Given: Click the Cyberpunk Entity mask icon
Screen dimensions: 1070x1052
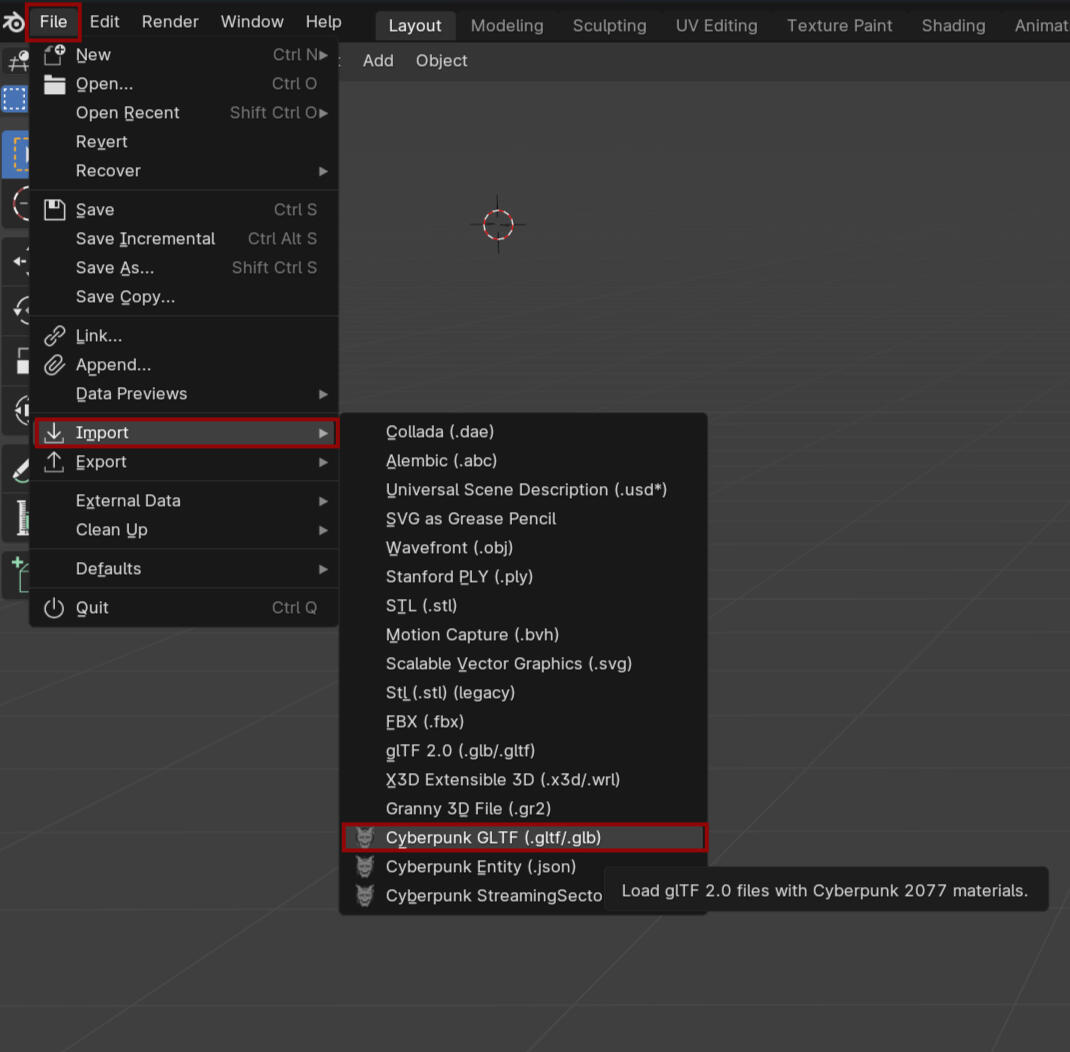Looking at the screenshot, I should (x=365, y=867).
